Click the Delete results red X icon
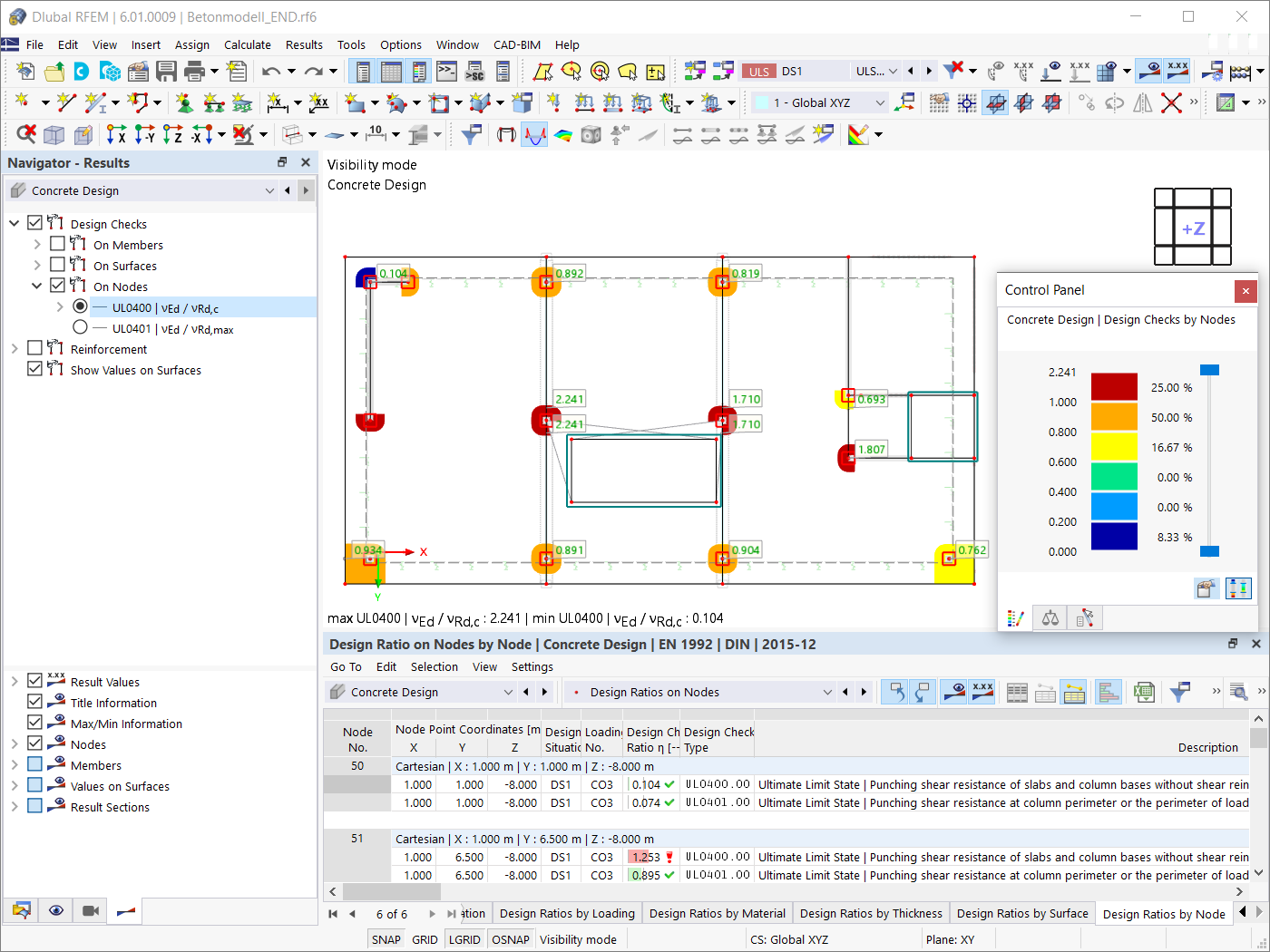Screen dimensions: 1270x952 pyautogui.click(x=952, y=70)
